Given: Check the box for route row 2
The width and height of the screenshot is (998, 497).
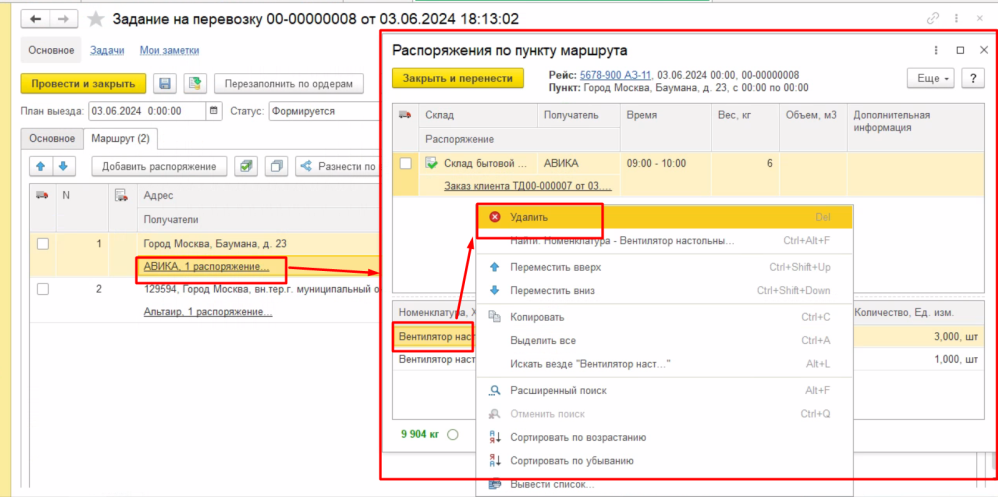Looking at the screenshot, I should pyautogui.click(x=42, y=289).
